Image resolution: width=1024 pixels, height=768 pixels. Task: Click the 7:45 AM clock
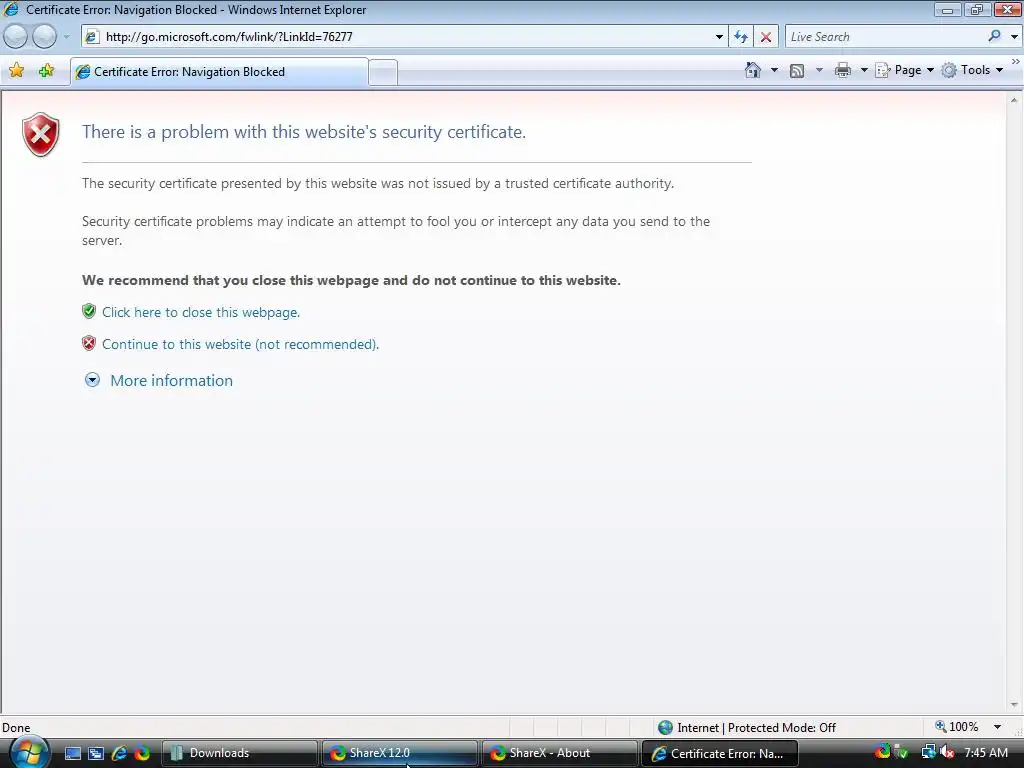tap(985, 753)
